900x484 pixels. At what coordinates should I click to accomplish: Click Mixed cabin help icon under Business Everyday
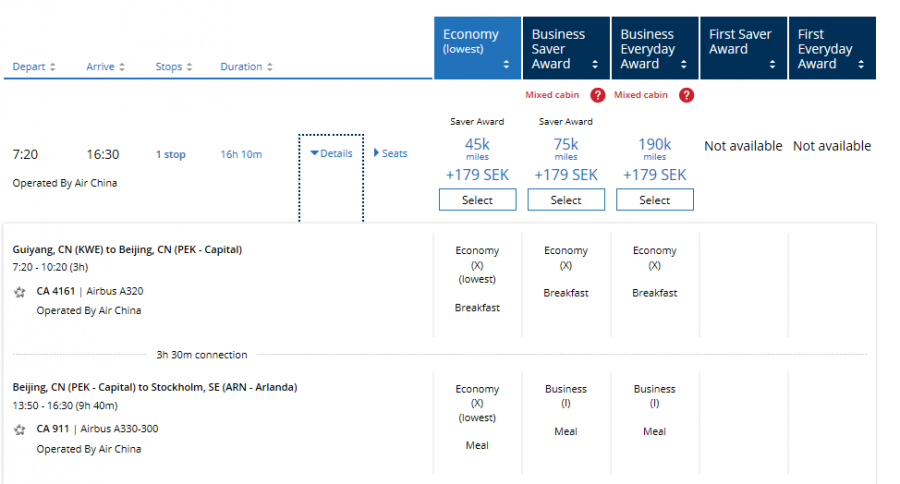coord(687,96)
